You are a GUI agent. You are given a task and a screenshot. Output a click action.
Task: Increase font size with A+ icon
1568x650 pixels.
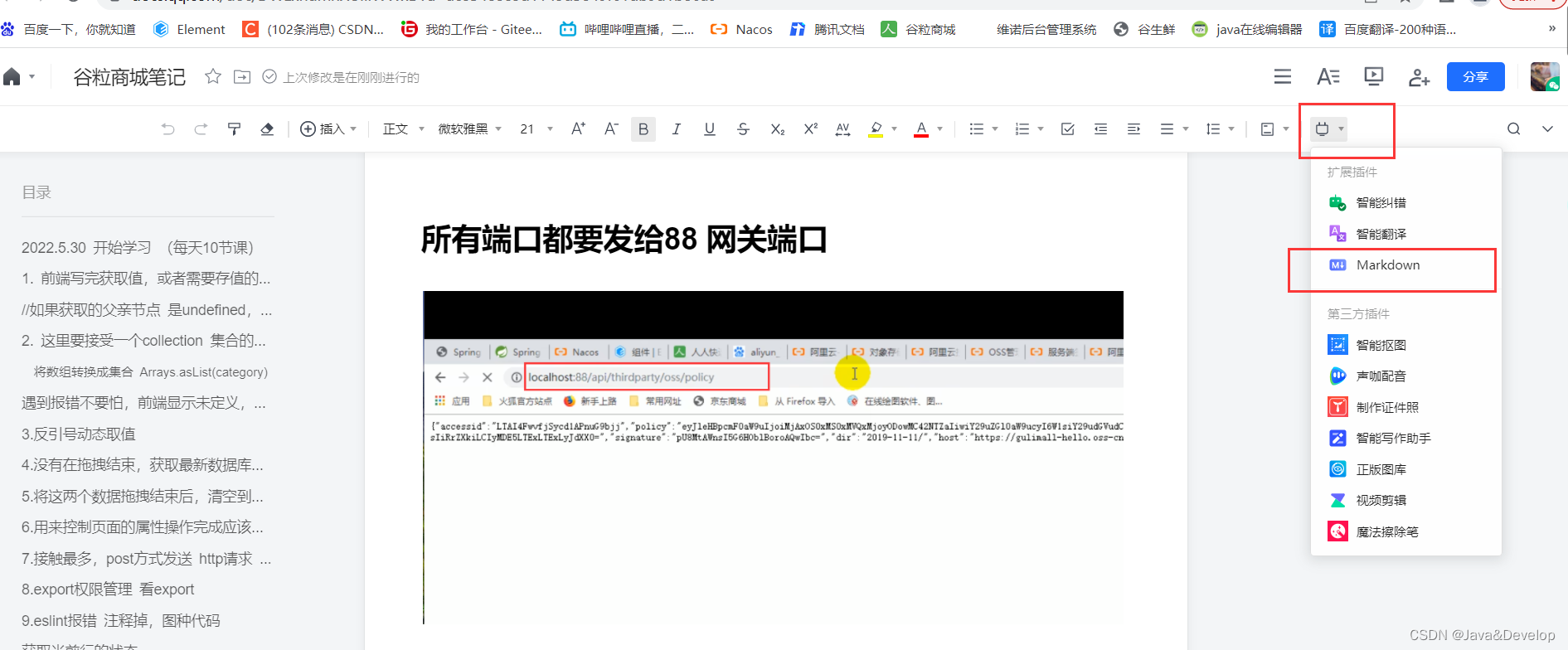point(578,129)
